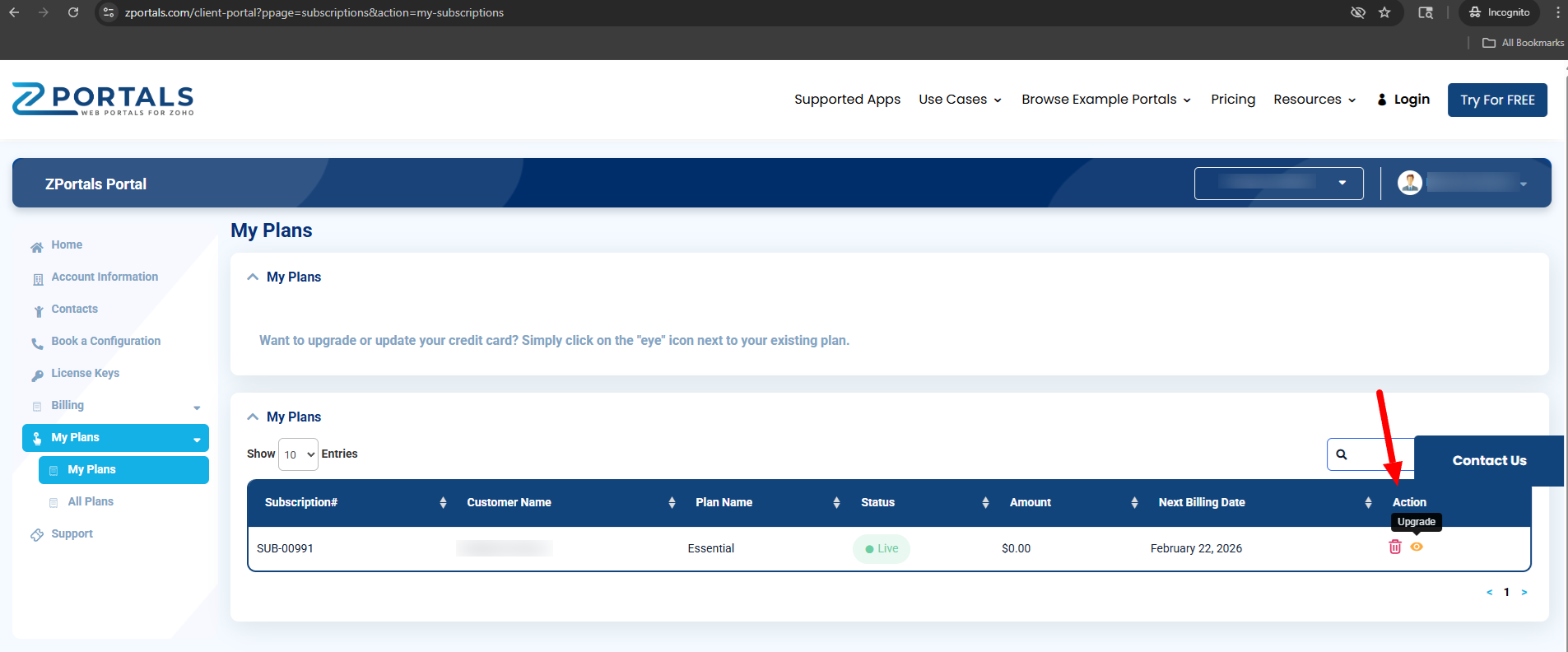Open the All Plans sidebar link
Image resolution: width=1568 pixels, height=652 pixels.
tap(91, 501)
